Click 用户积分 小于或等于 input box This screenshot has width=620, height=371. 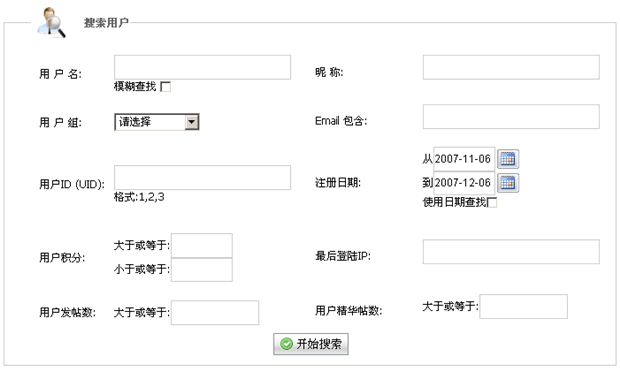tap(202, 270)
